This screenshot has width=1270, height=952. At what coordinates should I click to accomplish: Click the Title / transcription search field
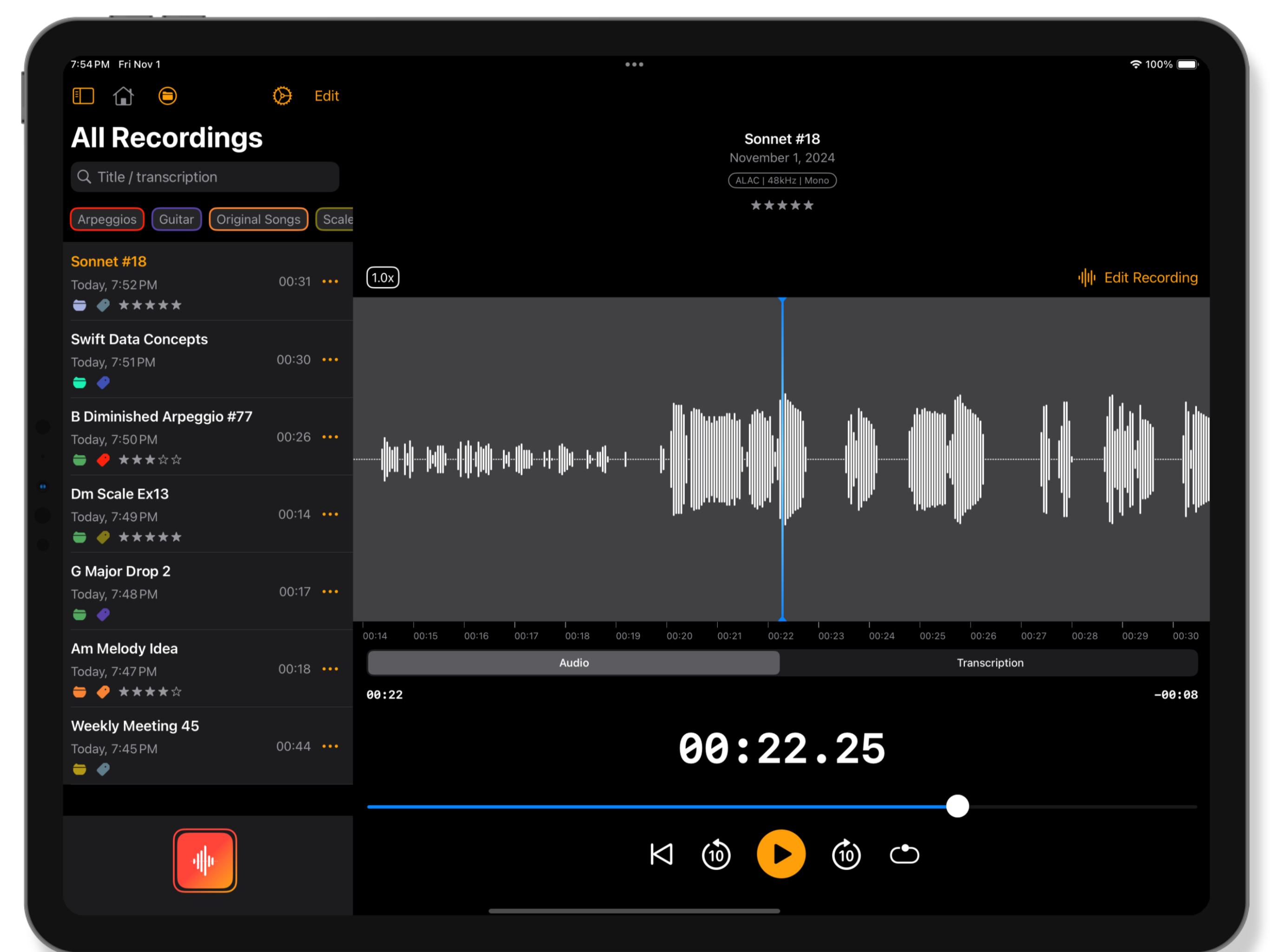click(205, 177)
